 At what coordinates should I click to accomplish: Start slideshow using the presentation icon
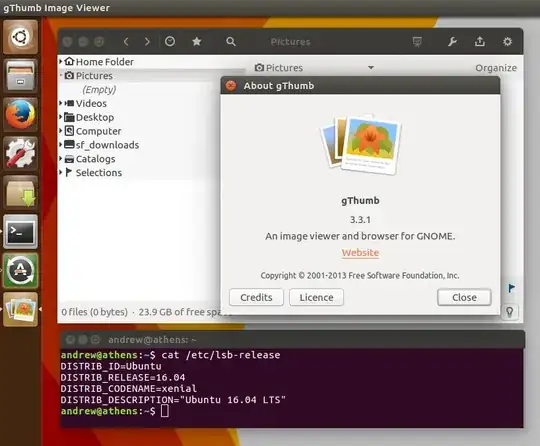click(417, 42)
